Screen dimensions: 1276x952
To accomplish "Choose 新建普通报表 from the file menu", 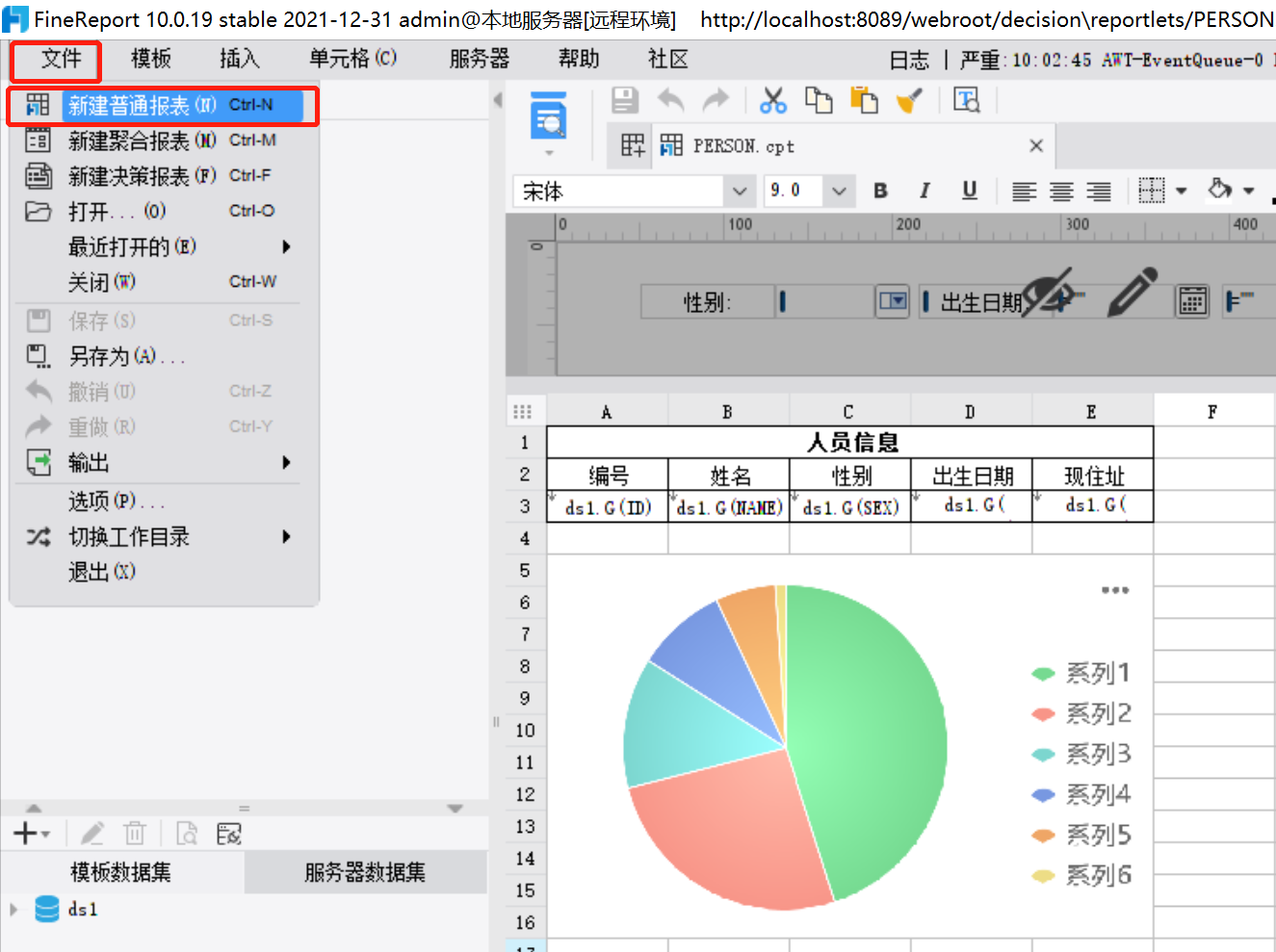I will coord(163,105).
